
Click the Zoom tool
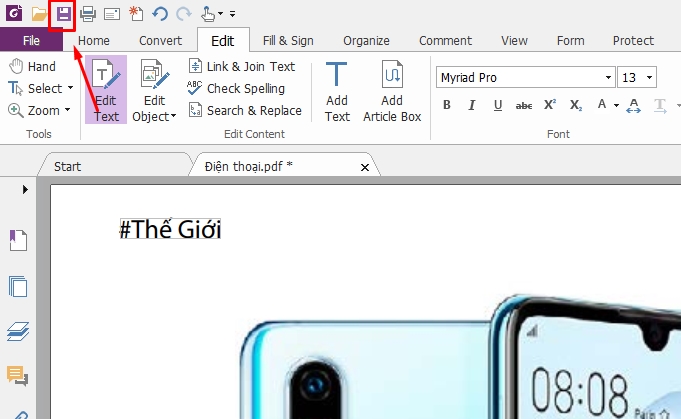(34, 110)
